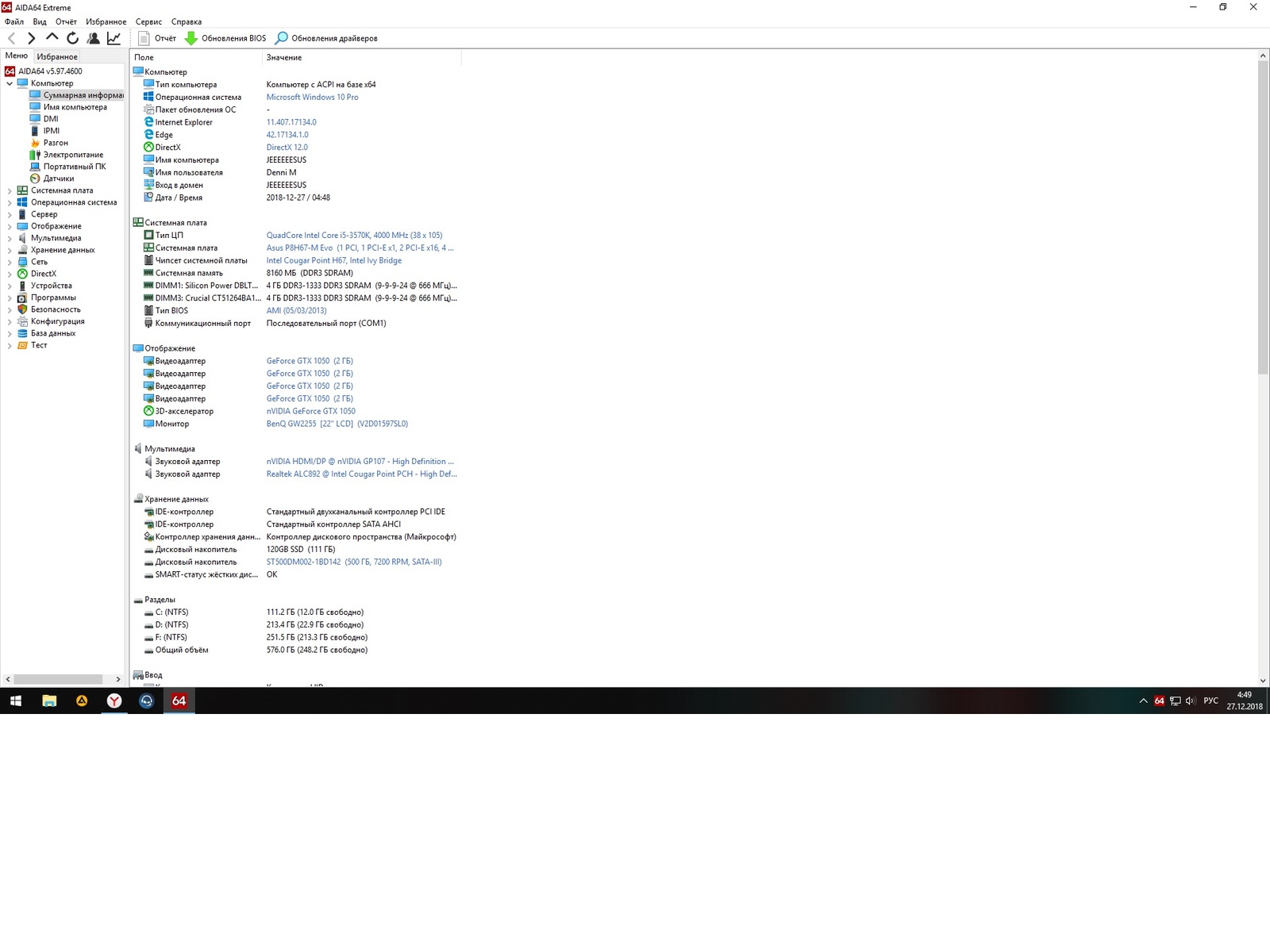Click Обновления драйверов toolbar button
This screenshot has height=952, width=1270.
326,38
